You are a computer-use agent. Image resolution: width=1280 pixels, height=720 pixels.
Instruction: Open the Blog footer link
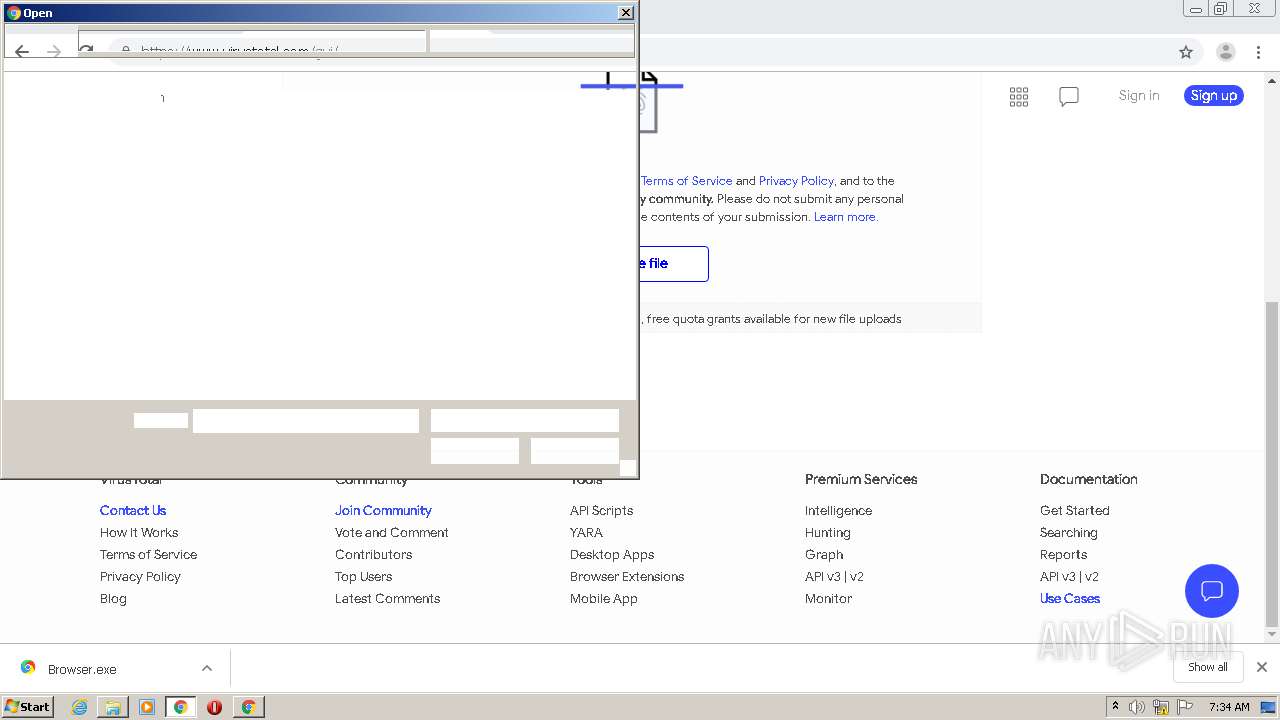113,599
